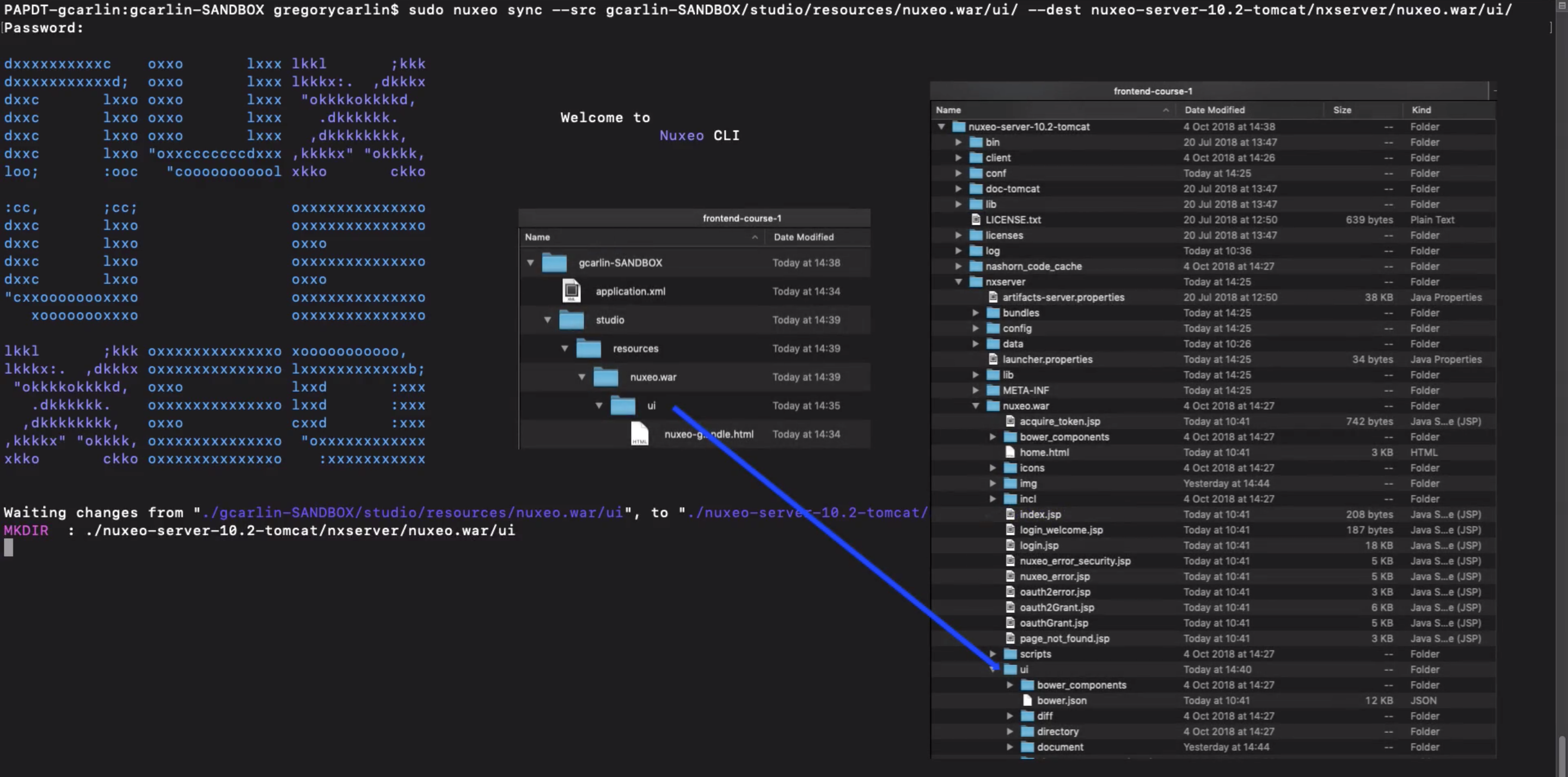The image size is (1568, 777).
Task: Click the left frontend-course-1 window title bar
Action: pyautogui.click(x=695, y=218)
